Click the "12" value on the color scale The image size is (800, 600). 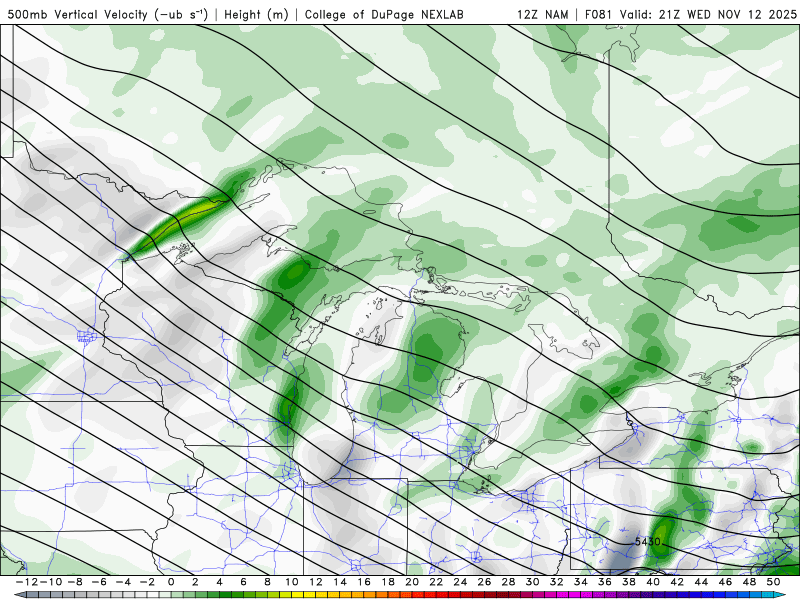(x=316, y=582)
